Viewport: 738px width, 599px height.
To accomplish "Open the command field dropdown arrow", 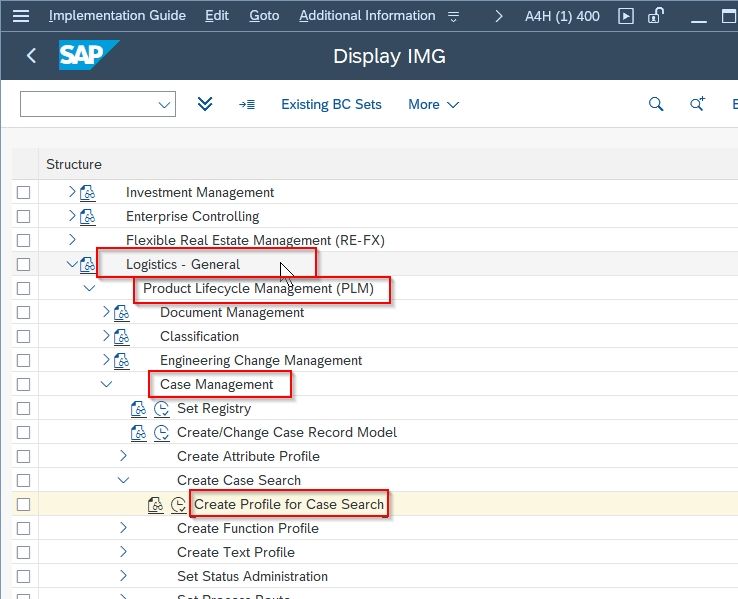I will pyautogui.click(x=164, y=104).
